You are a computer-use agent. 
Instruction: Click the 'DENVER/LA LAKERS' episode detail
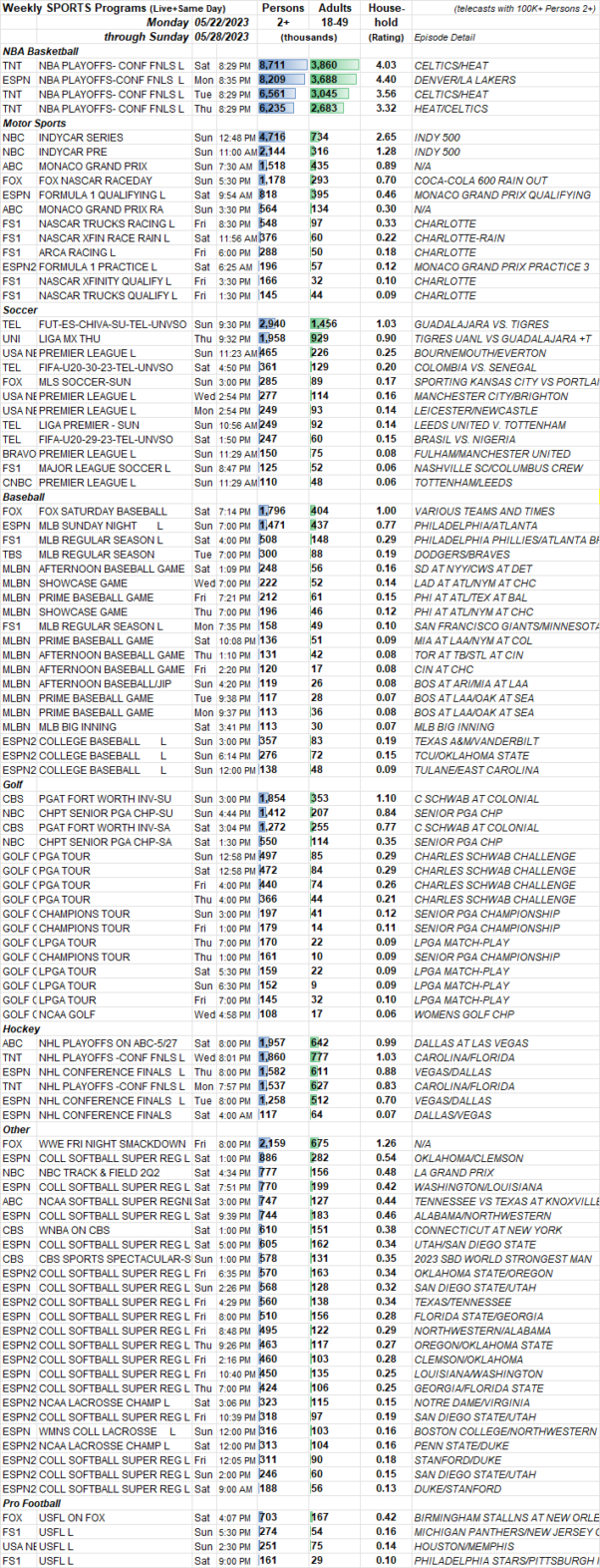coord(460,80)
